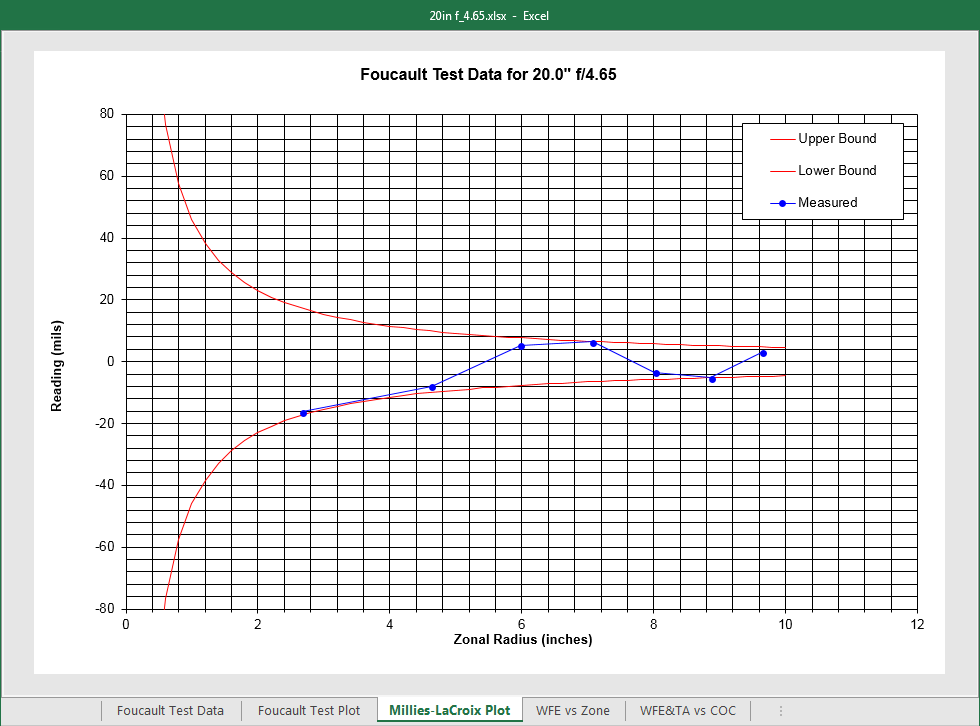Click the sheet tab bar three-dot handle
980x726 pixels.
780,710
